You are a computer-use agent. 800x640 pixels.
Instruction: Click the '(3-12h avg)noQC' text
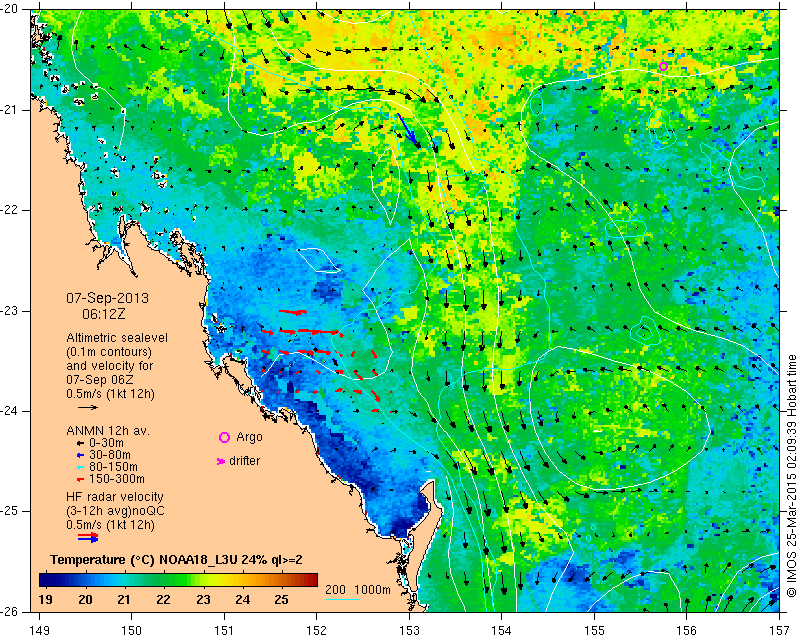(115, 510)
